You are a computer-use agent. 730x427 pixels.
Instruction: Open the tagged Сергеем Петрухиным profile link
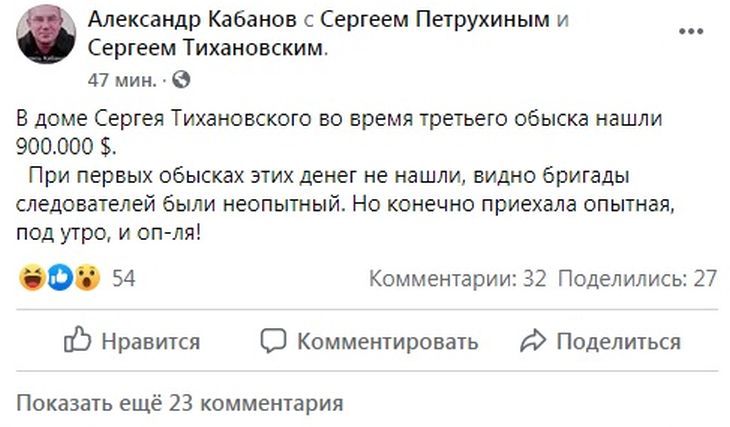coord(435,20)
